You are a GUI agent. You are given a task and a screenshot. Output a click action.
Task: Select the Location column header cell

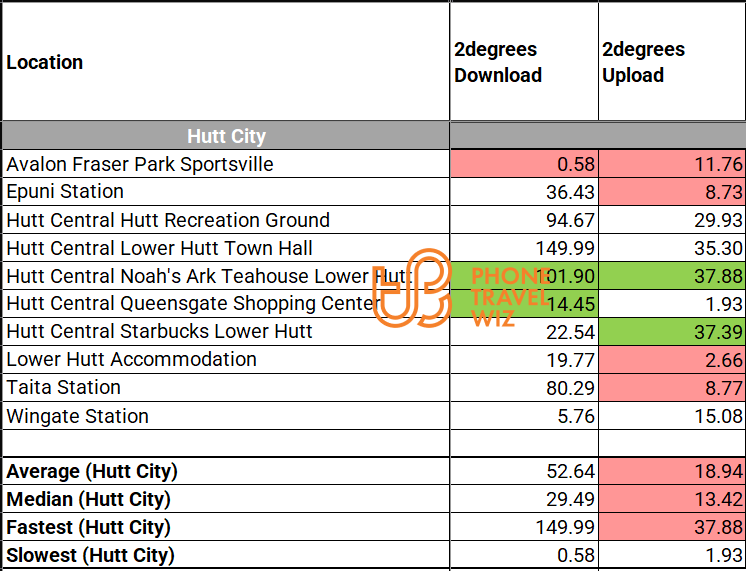[225, 62]
